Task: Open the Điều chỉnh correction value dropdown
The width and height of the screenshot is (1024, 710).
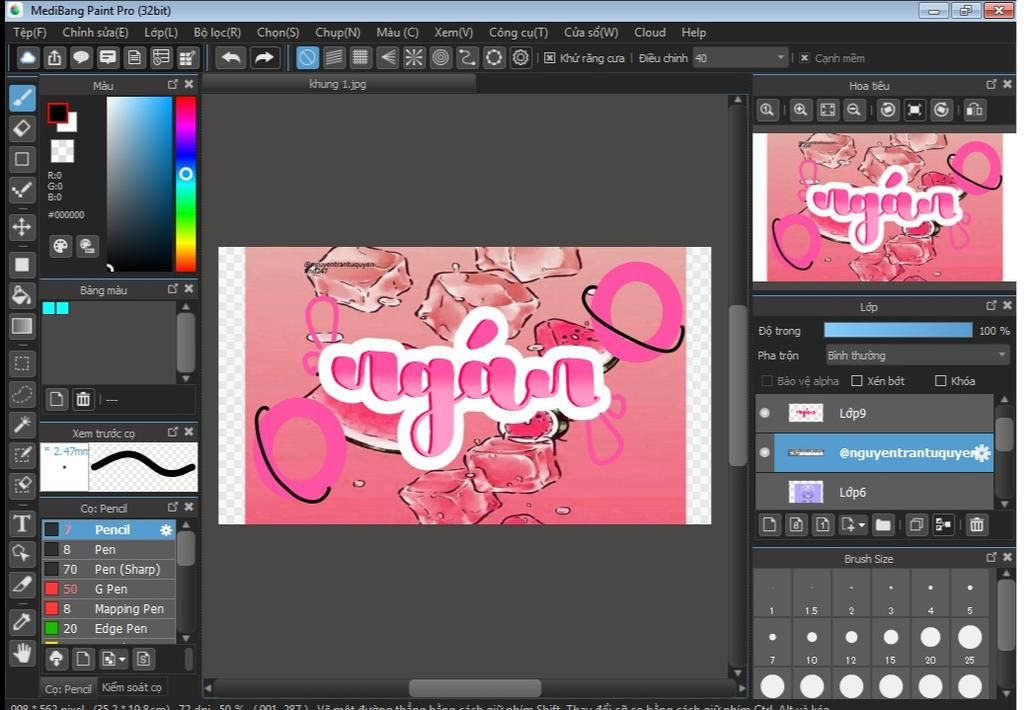Action: (739, 58)
